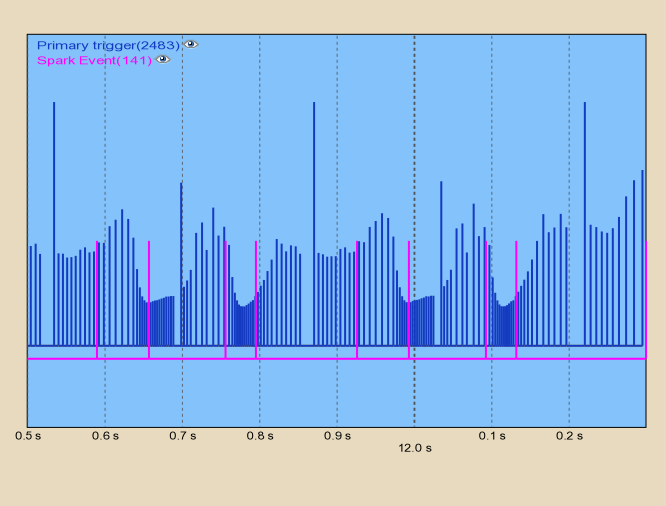Toggle visibility eye for Spark Event

[163, 59]
